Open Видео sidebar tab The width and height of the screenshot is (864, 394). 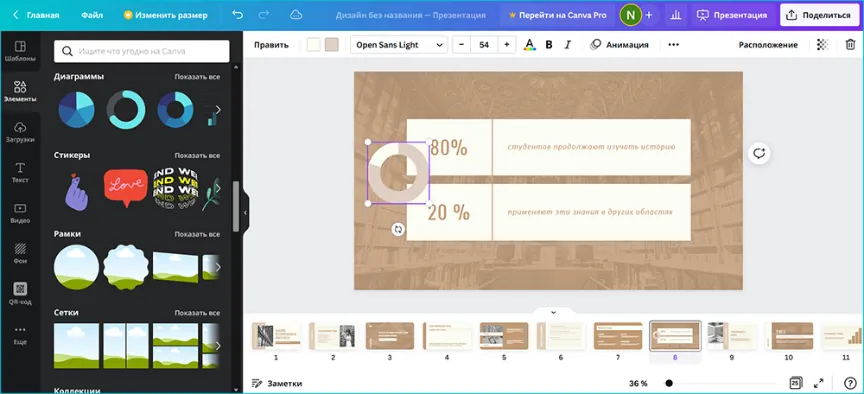20,213
